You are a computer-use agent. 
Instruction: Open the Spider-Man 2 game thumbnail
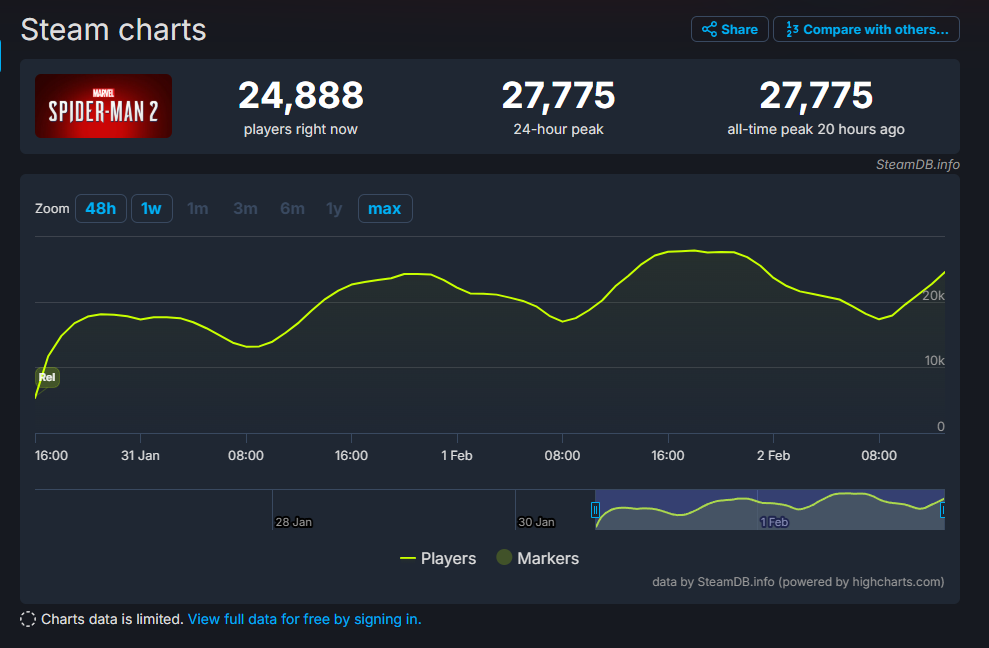(x=103, y=106)
